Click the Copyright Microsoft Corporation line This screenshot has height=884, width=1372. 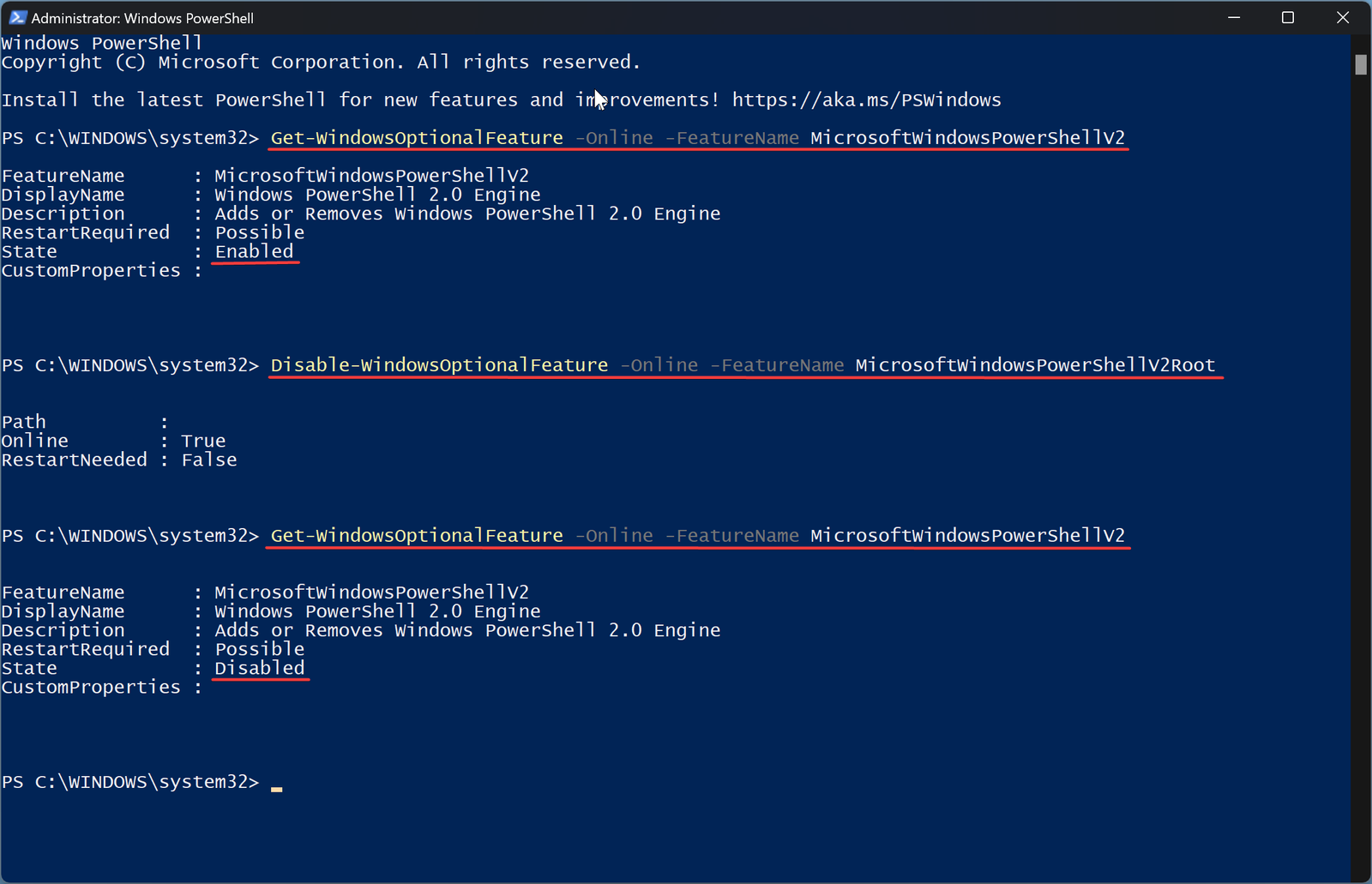[321, 63]
